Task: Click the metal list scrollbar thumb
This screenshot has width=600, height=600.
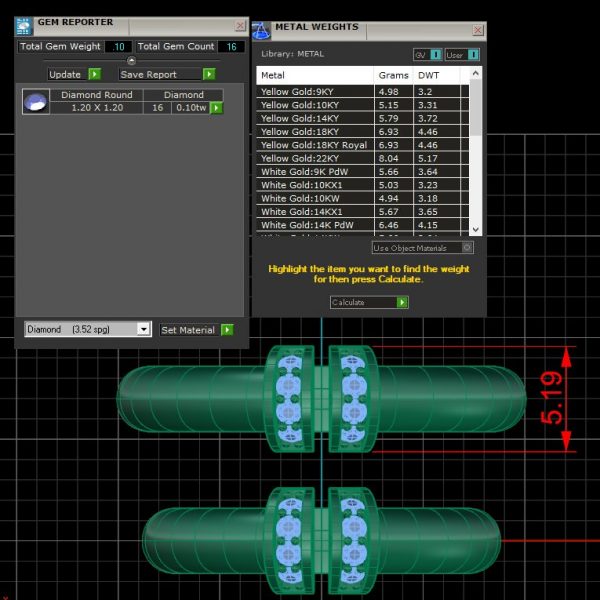Action: click(x=476, y=107)
